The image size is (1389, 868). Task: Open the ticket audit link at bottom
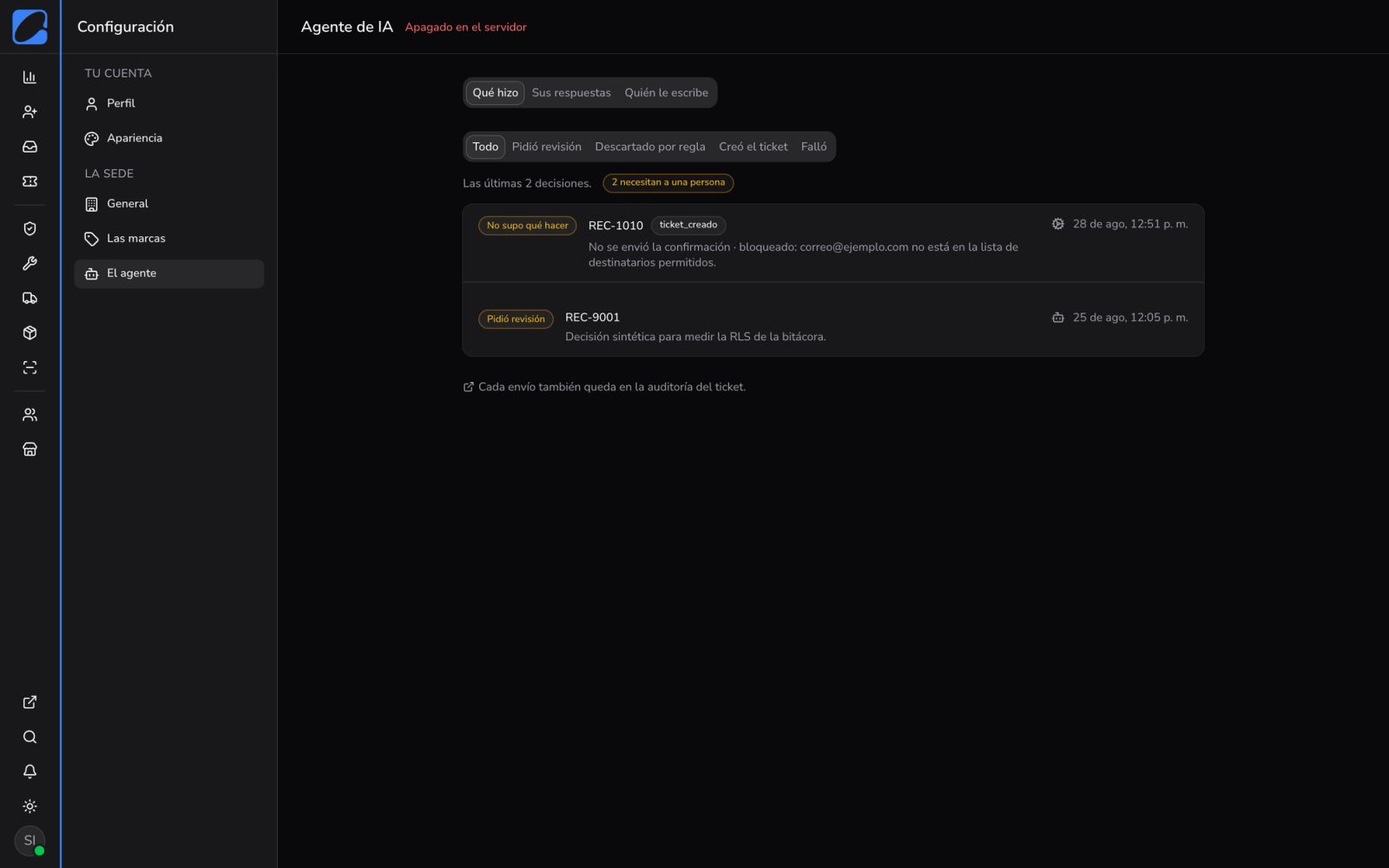point(604,387)
